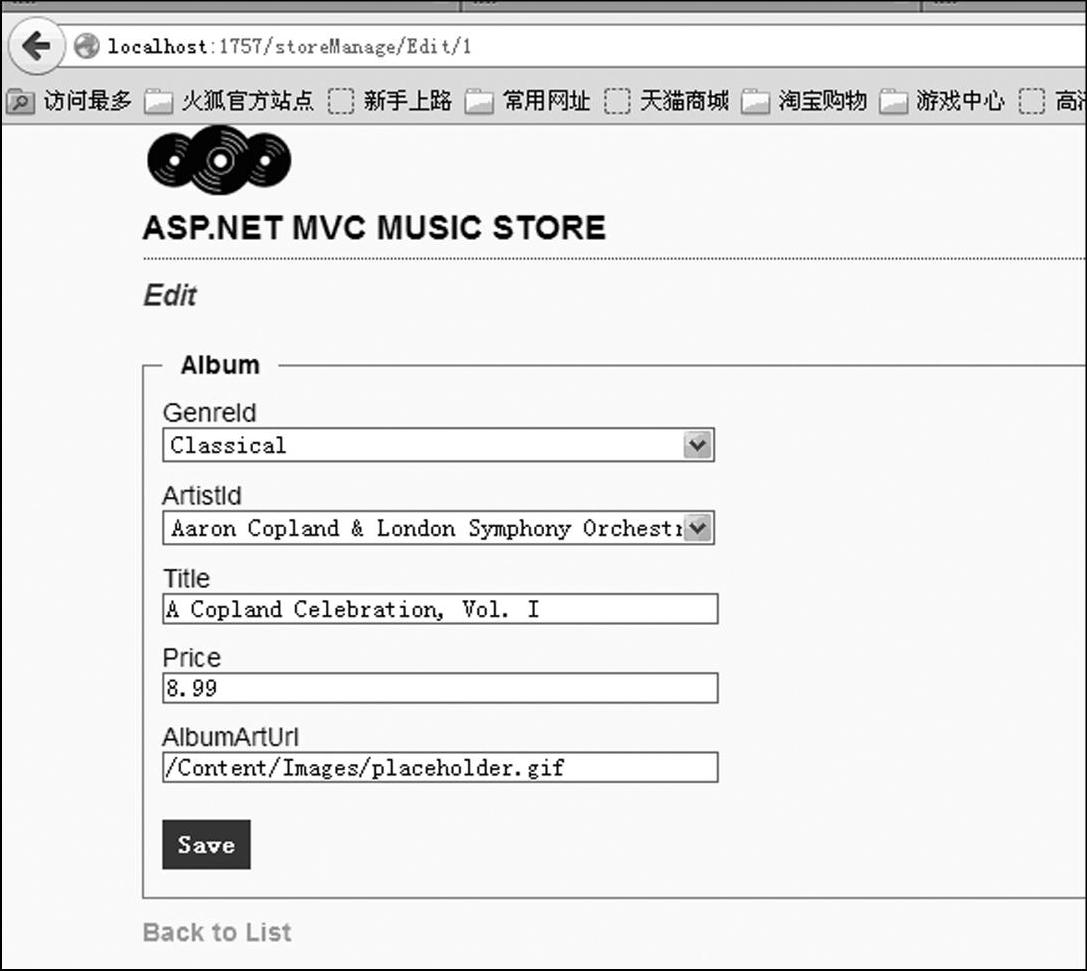Click the AlbumArtUrl label

(x=230, y=737)
